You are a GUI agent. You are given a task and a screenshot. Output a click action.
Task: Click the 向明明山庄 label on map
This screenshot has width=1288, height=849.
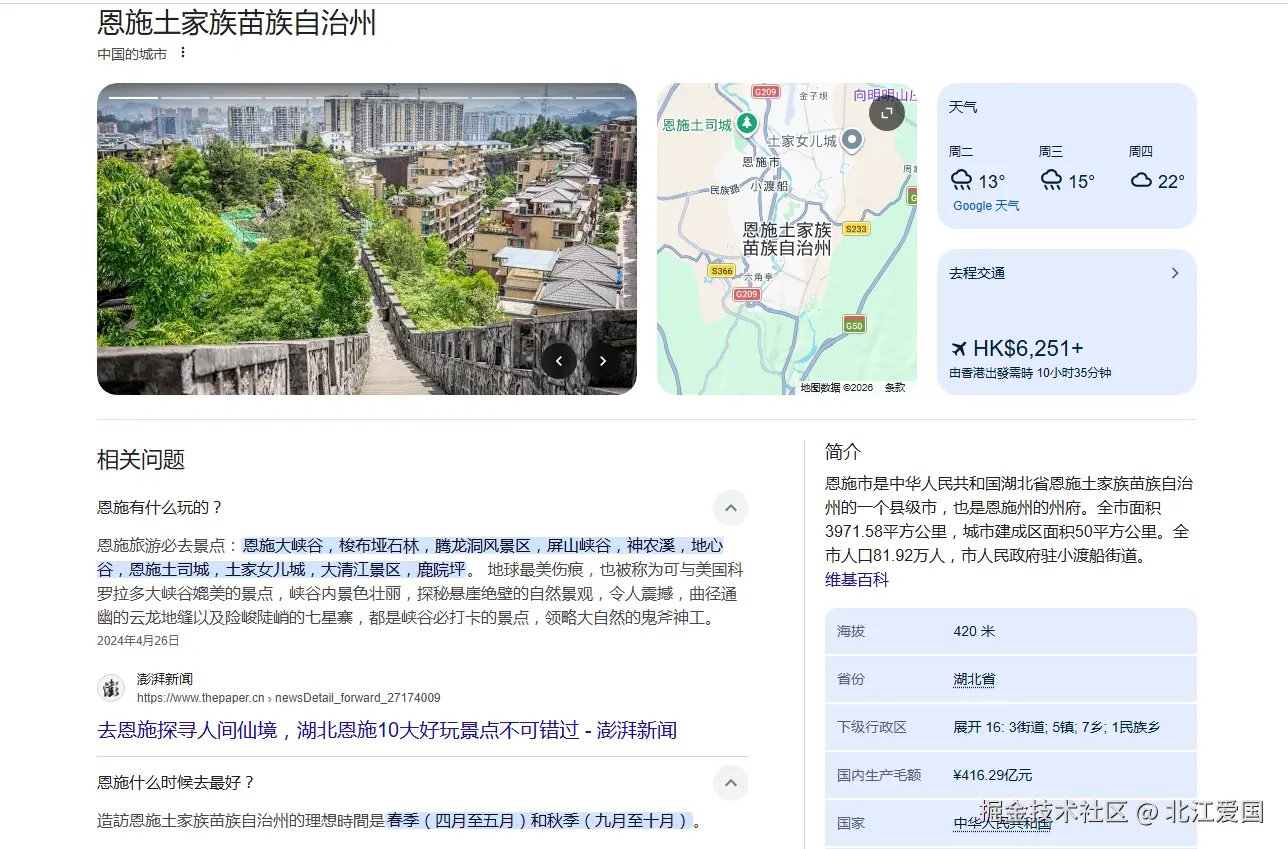884,95
